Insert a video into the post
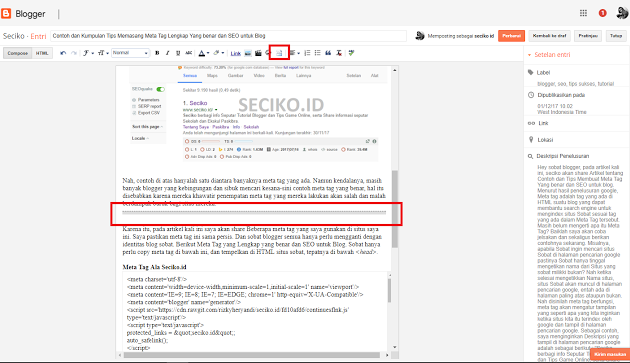The width and height of the screenshot is (630, 363). tap(258, 53)
